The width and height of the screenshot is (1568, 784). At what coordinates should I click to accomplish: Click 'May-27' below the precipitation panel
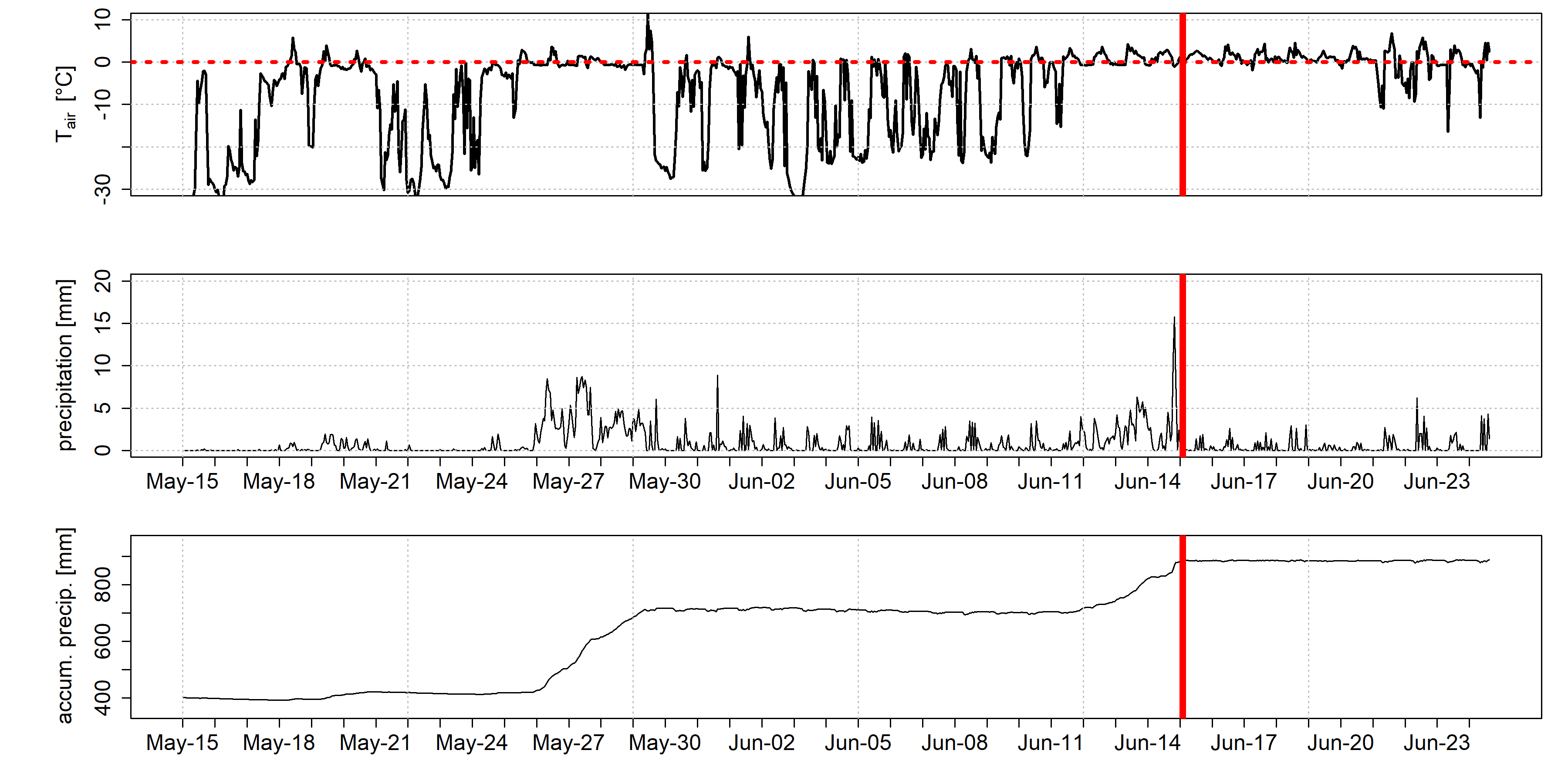click(x=568, y=481)
